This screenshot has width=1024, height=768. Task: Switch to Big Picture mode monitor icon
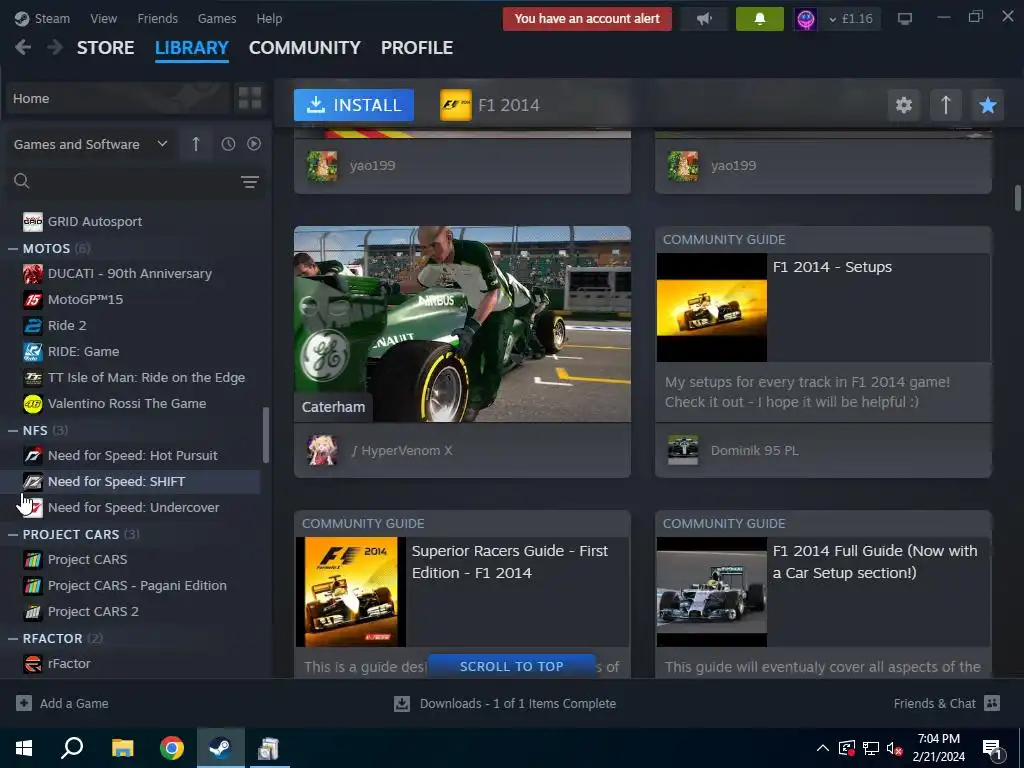pos(904,19)
